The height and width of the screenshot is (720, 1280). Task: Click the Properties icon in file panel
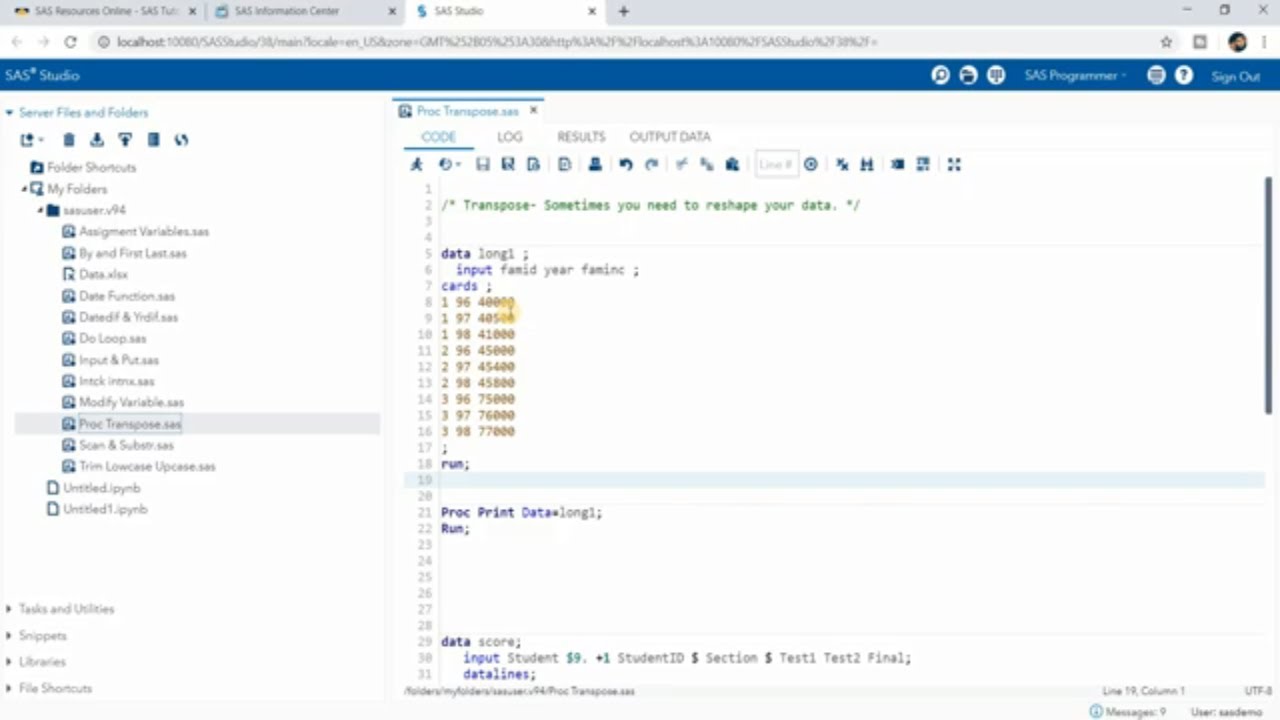(x=153, y=140)
